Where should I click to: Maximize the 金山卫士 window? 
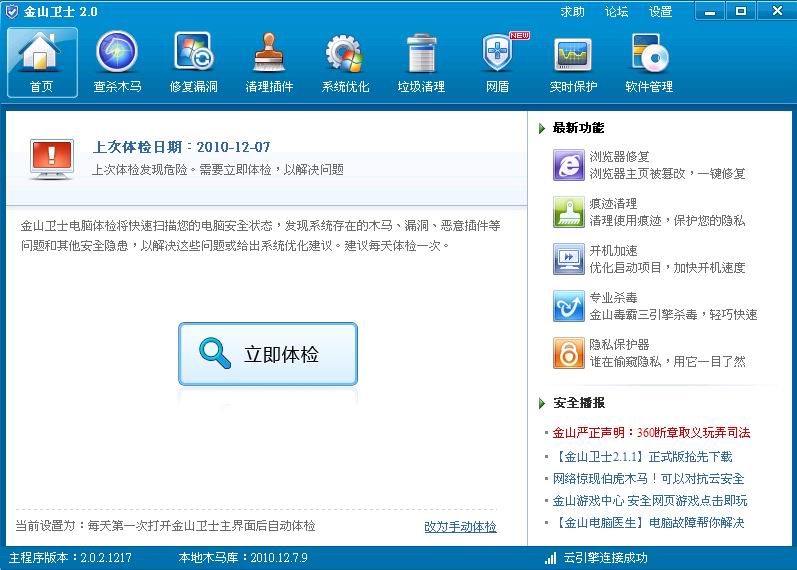(742, 11)
